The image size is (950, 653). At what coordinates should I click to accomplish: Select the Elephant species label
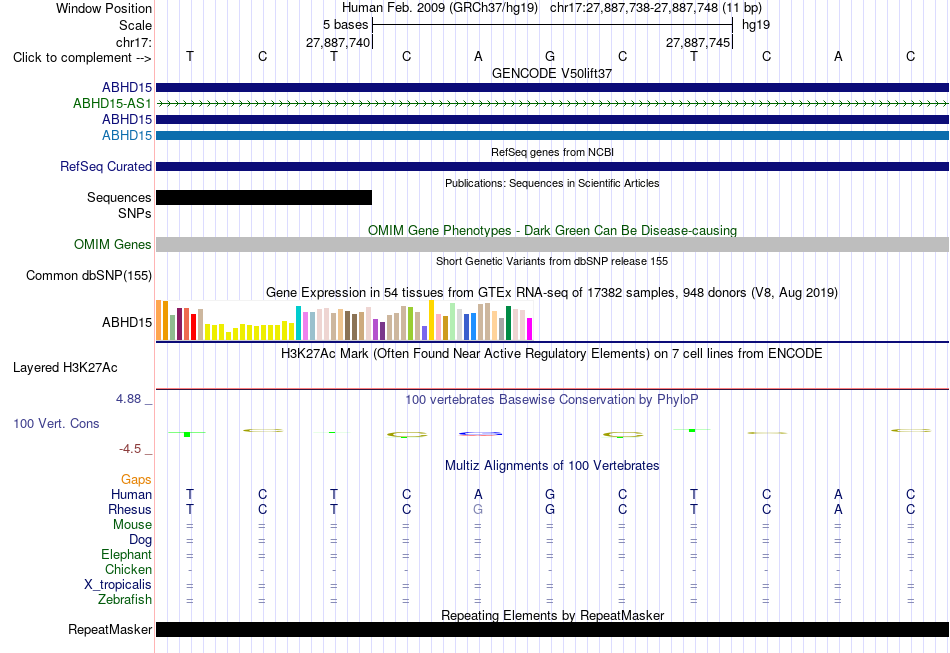[126, 555]
